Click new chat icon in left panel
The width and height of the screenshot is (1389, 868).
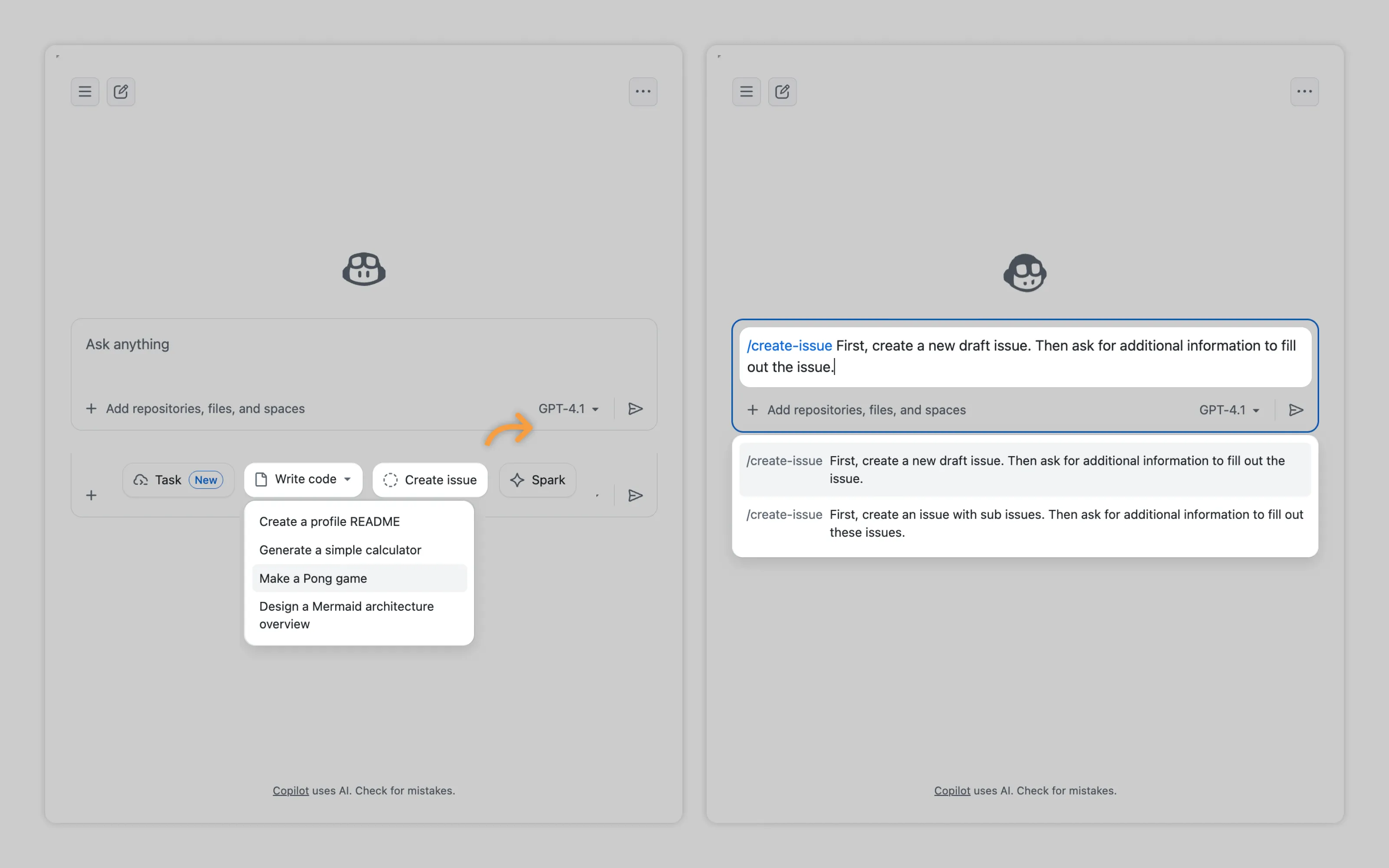click(x=121, y=92)
